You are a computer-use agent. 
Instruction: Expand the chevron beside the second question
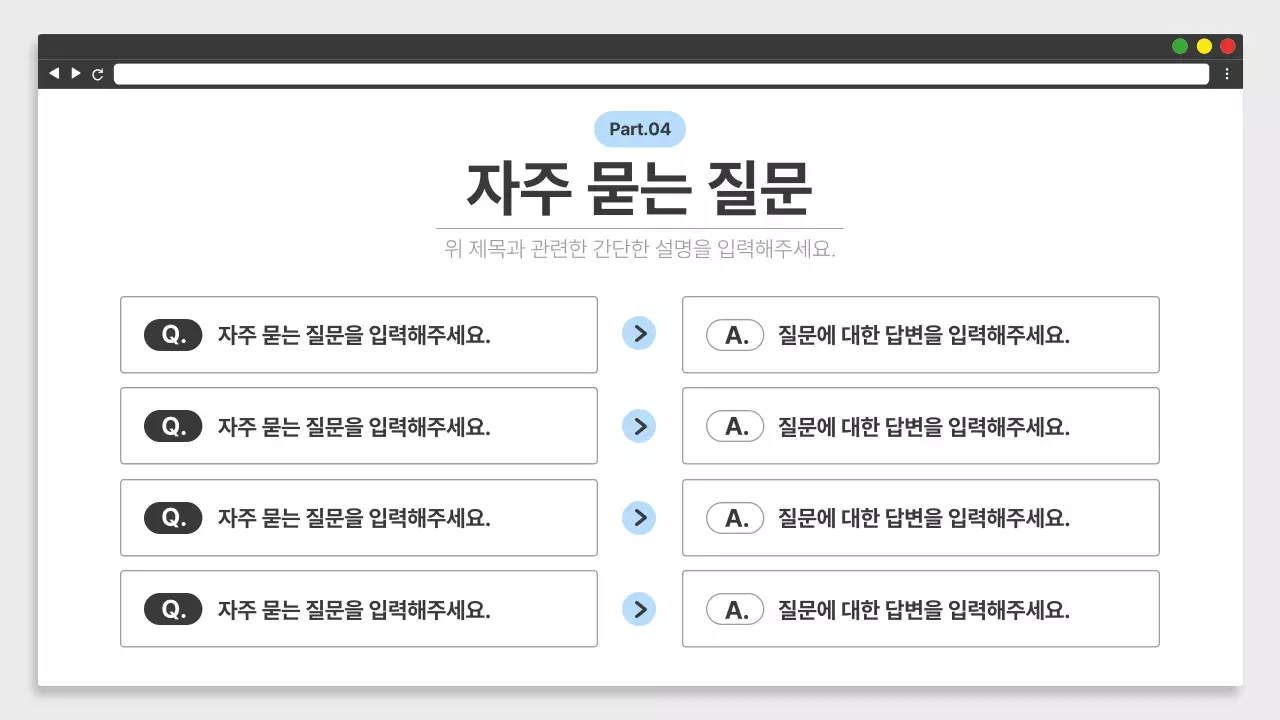(x=639, y=426)
